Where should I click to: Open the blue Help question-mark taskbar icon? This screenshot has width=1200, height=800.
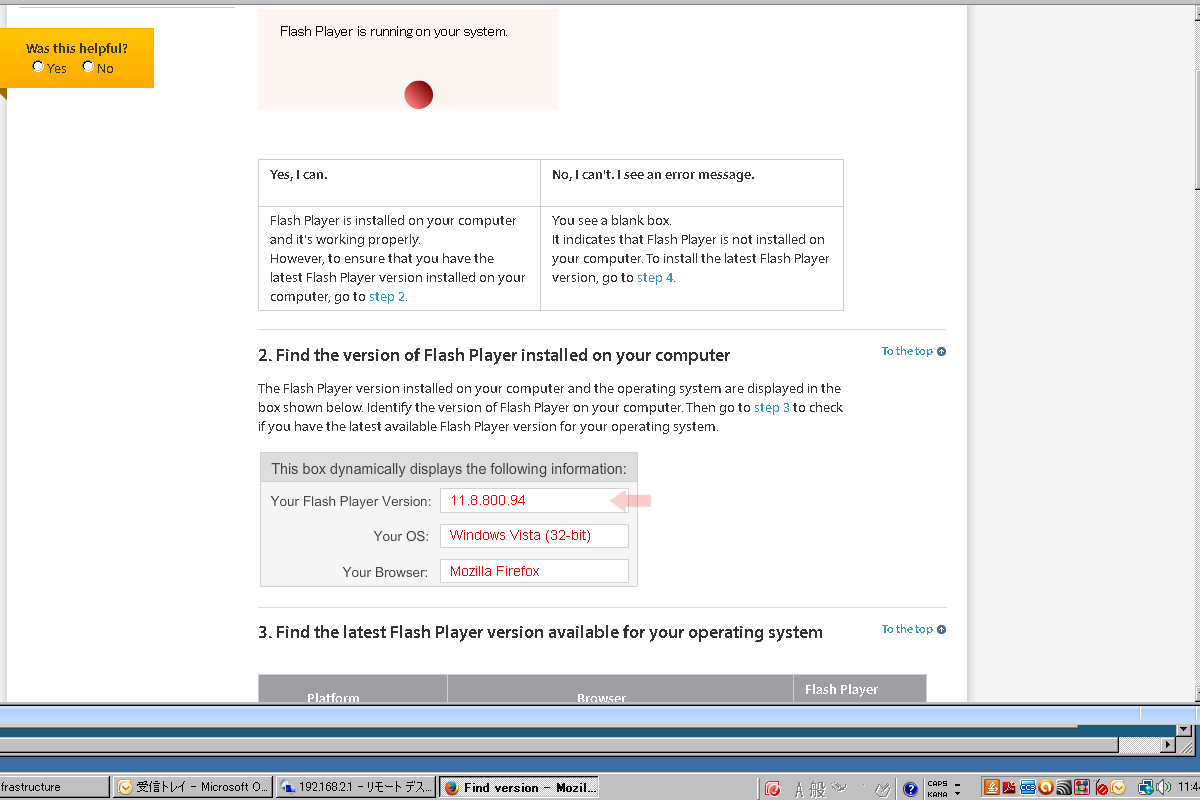(x=911, y=788)
